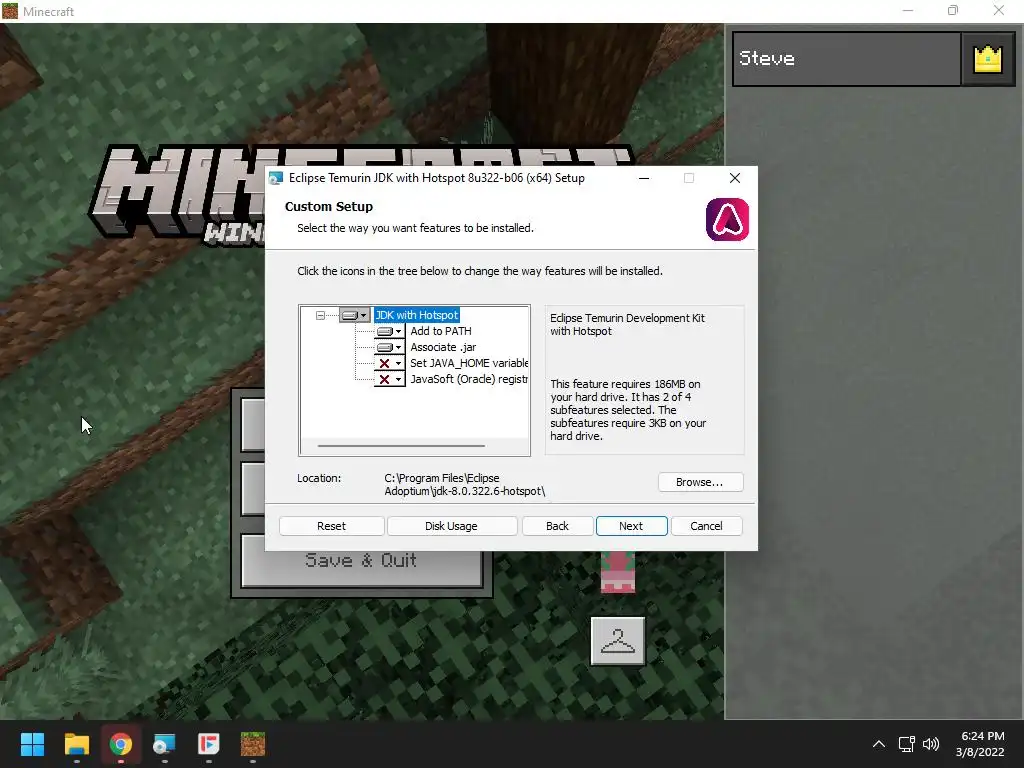Select the Add to PATH tree item
The width and height of the screenshot is (1024, 768).
(x=441, y=331)
